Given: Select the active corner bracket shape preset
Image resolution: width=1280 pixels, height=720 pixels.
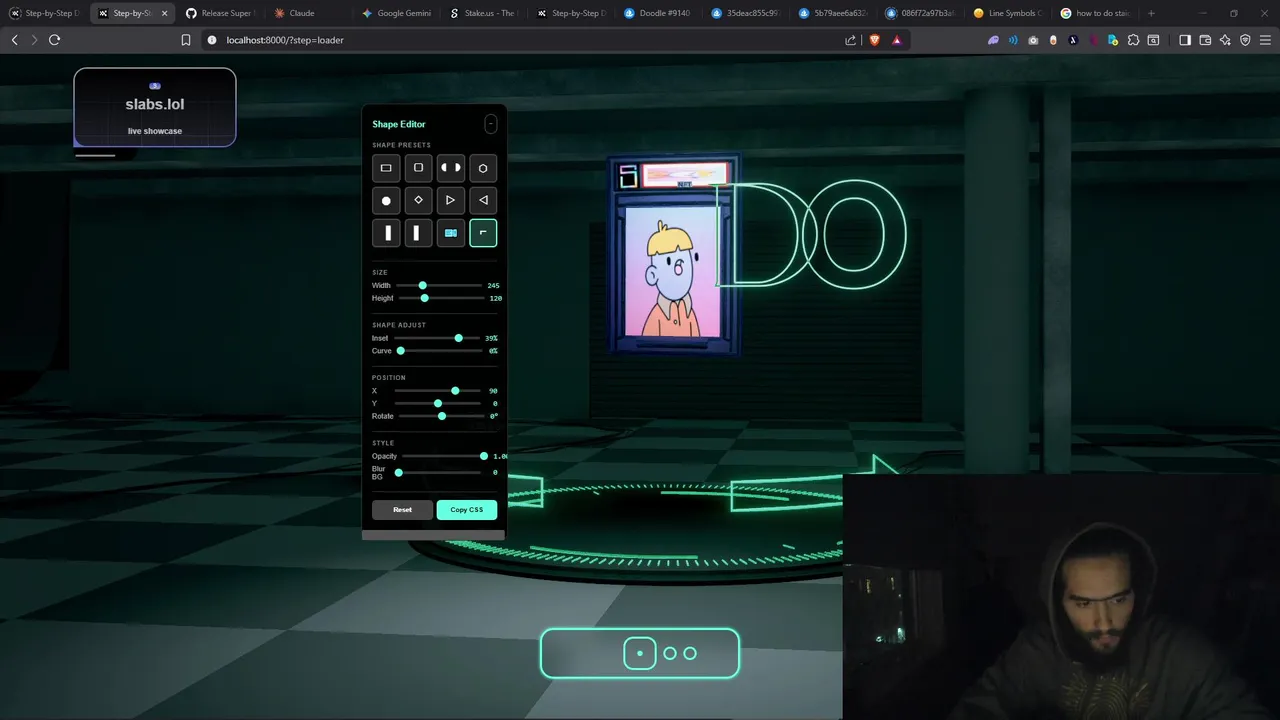Looking at the screenshot, I should (x=483, y=233).
